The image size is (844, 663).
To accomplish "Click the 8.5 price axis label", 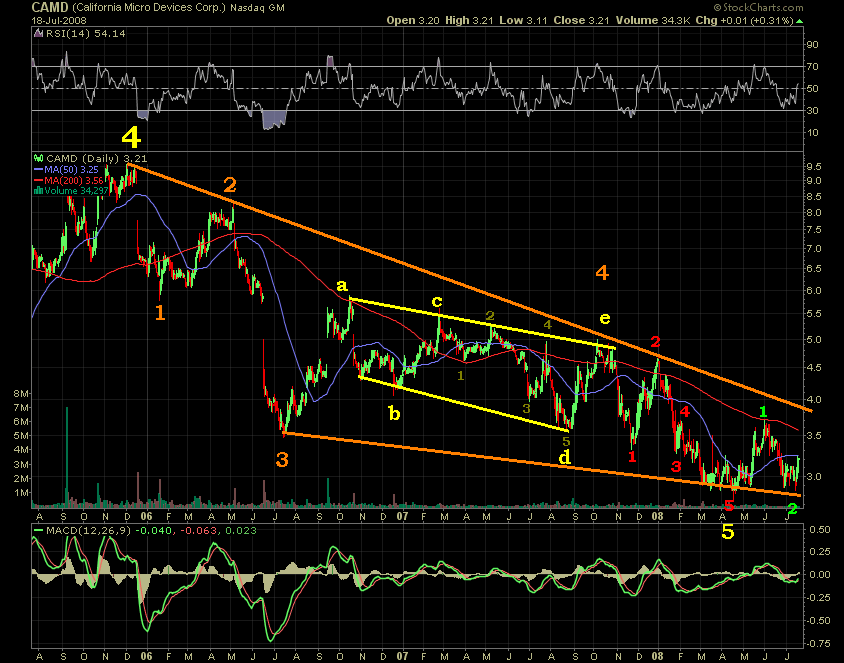I will 814,197.
